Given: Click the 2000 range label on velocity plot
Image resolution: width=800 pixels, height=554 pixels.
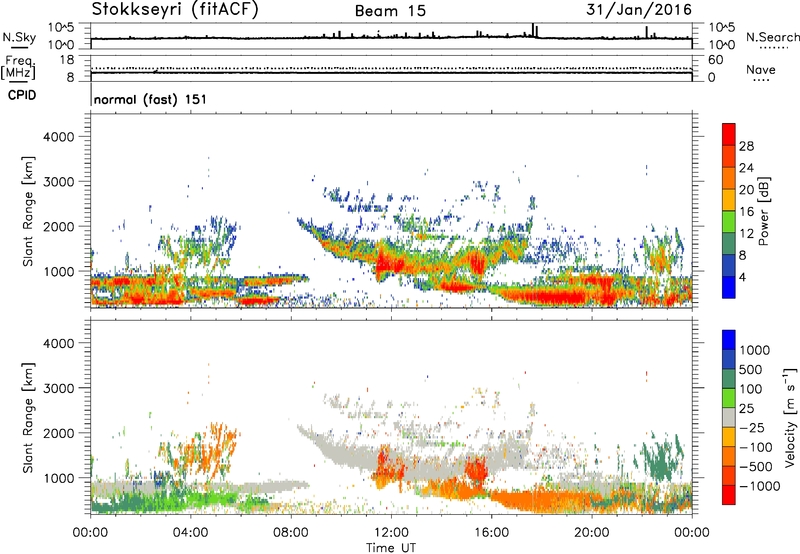Looking at the screenshot, I should (x=59, y=433).
